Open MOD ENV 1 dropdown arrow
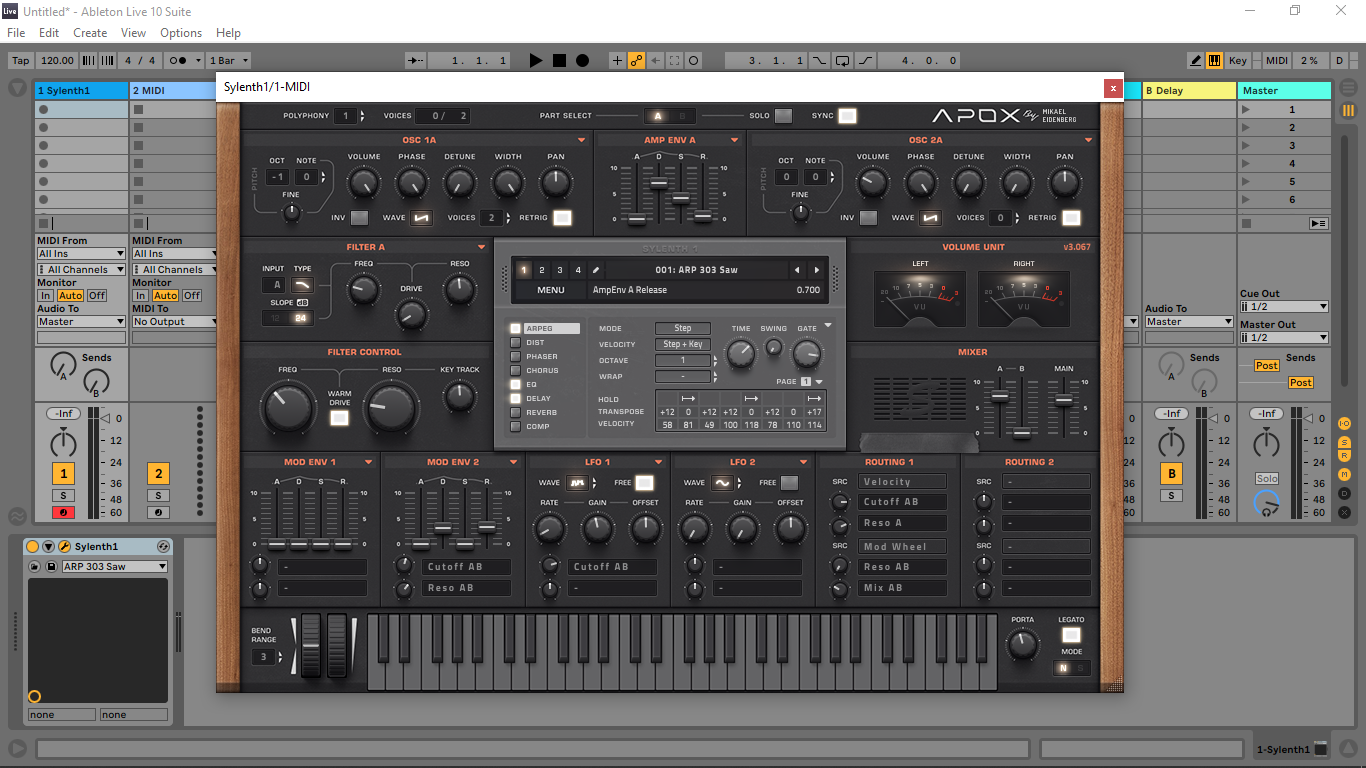1366x768 pixels. 369,463
